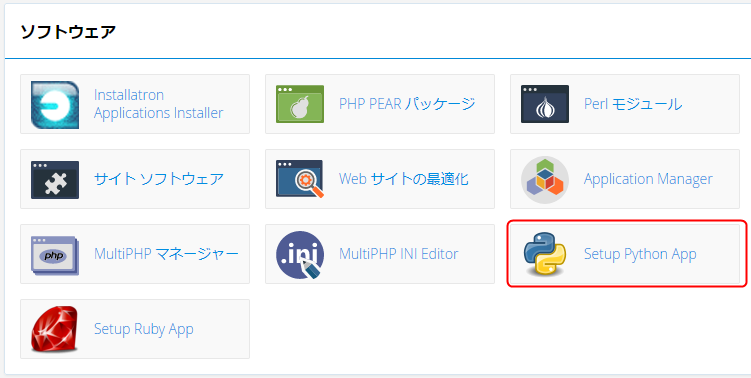This screenshot has width=751, height=378.
Task: Click the Application Manager cubes icon
Action: tap(545, 180)
